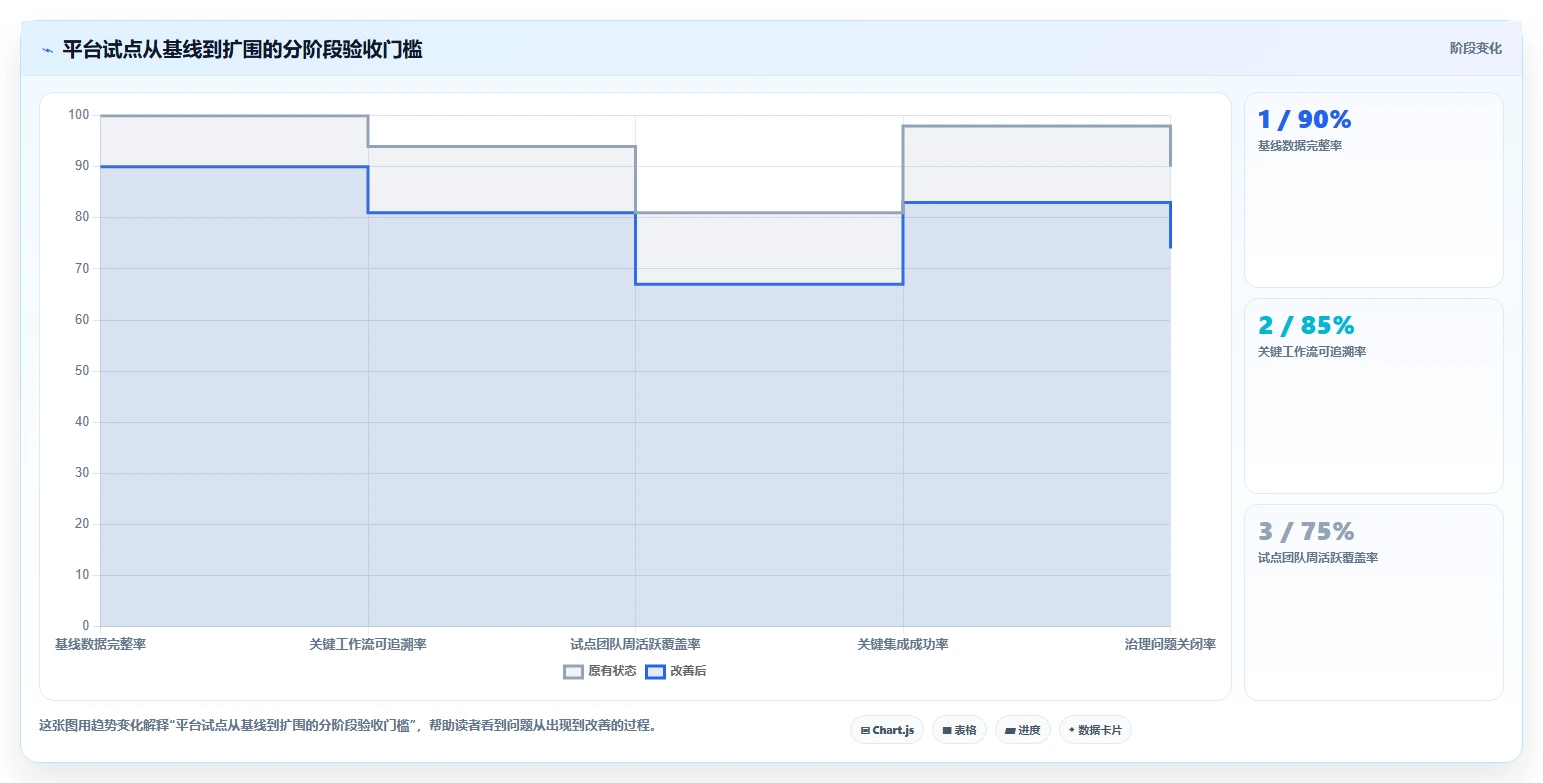This screenshot has height=783, width=1543.
Task: Click the icon inside the 进度 chip
Action: [x=1010, y=731]
